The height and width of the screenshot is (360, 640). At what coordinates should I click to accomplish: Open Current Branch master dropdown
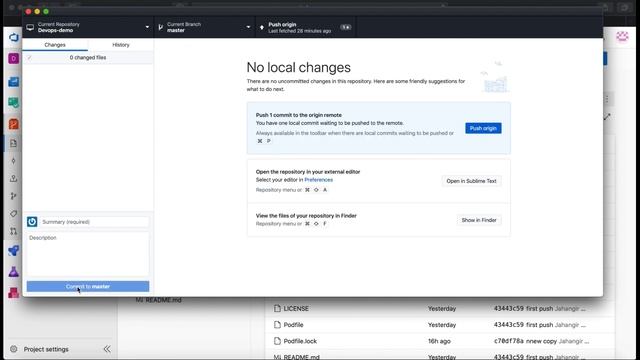pos(204,27)
